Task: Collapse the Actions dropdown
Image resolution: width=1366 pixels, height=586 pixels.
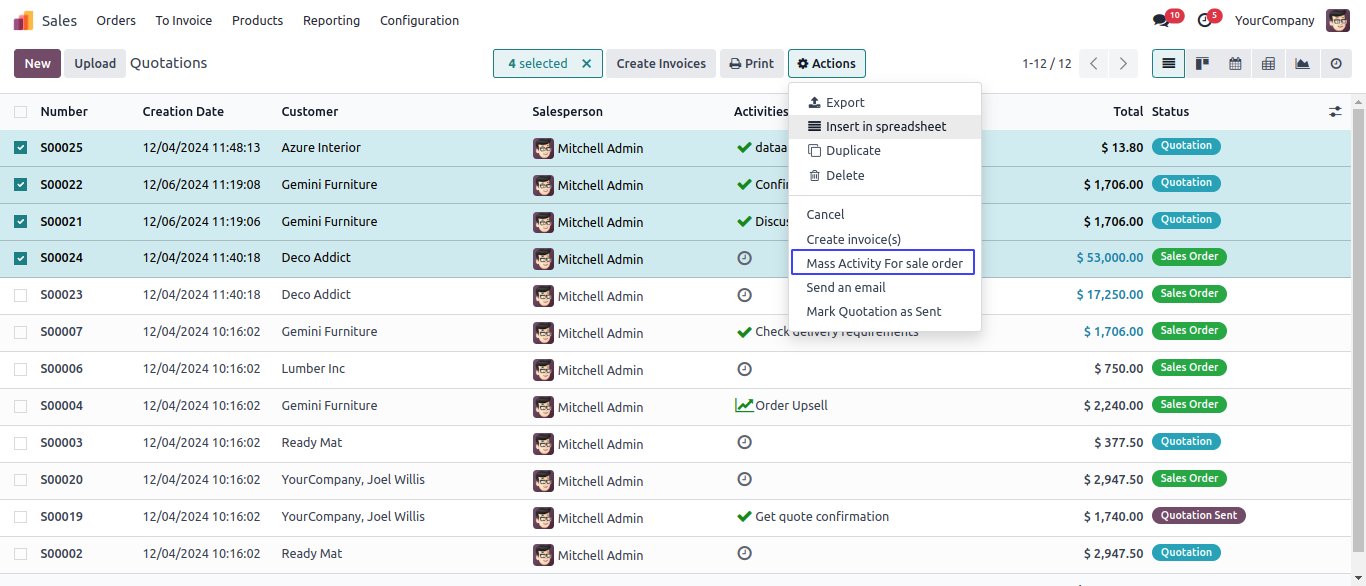Action: point(826,64)
